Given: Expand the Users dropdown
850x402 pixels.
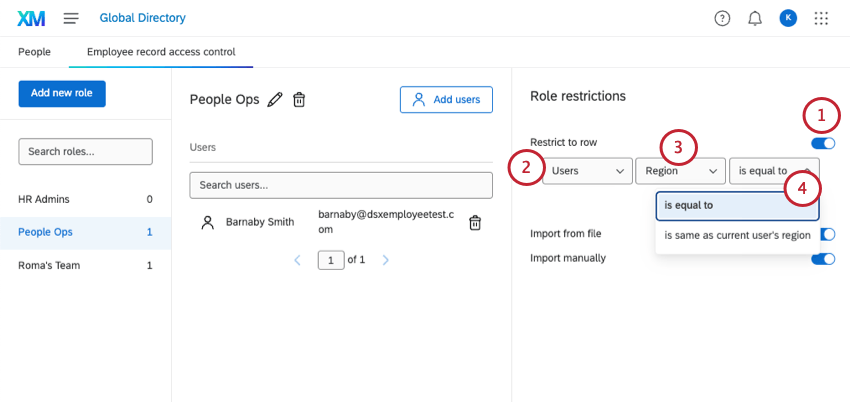Looking at the screenshot, I should tap(585, 171).
